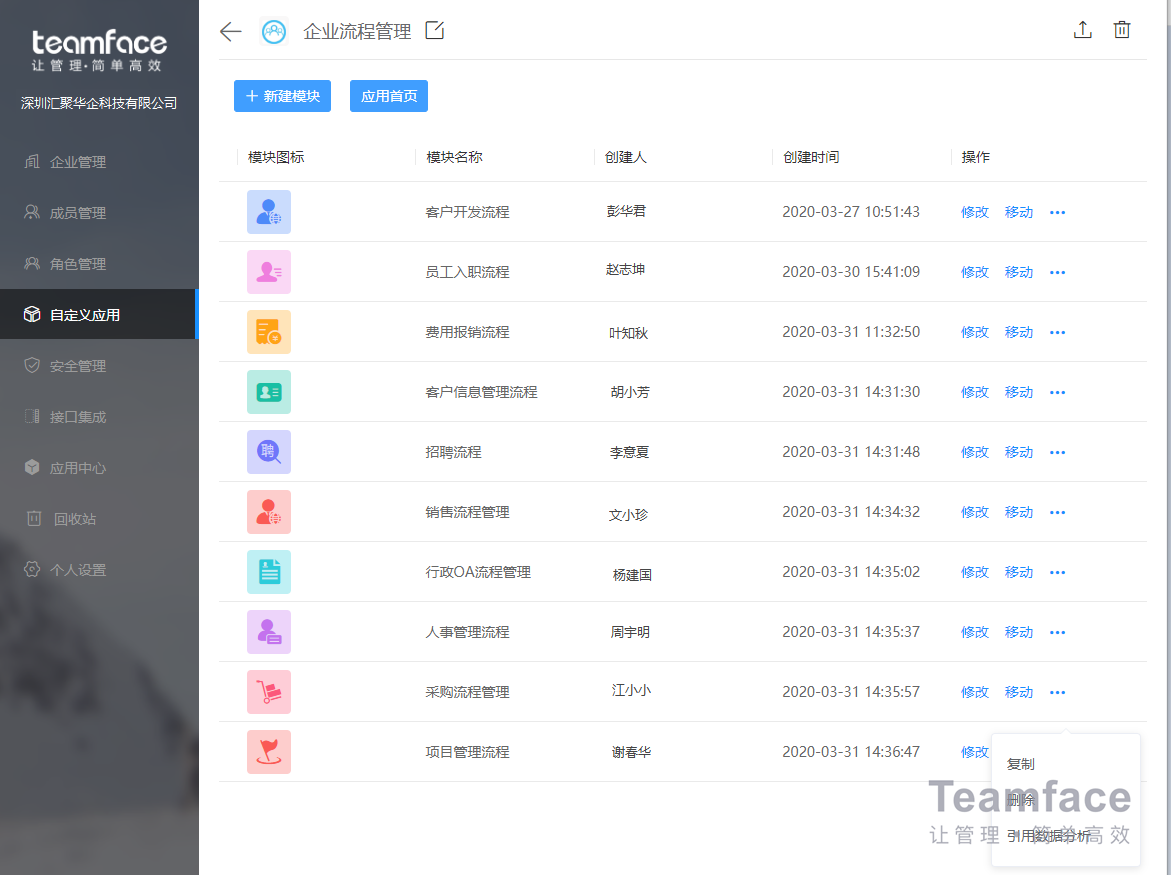Open 应用首页 button
The width and height of the screenshot is (1171, 875).
[389, 96]
